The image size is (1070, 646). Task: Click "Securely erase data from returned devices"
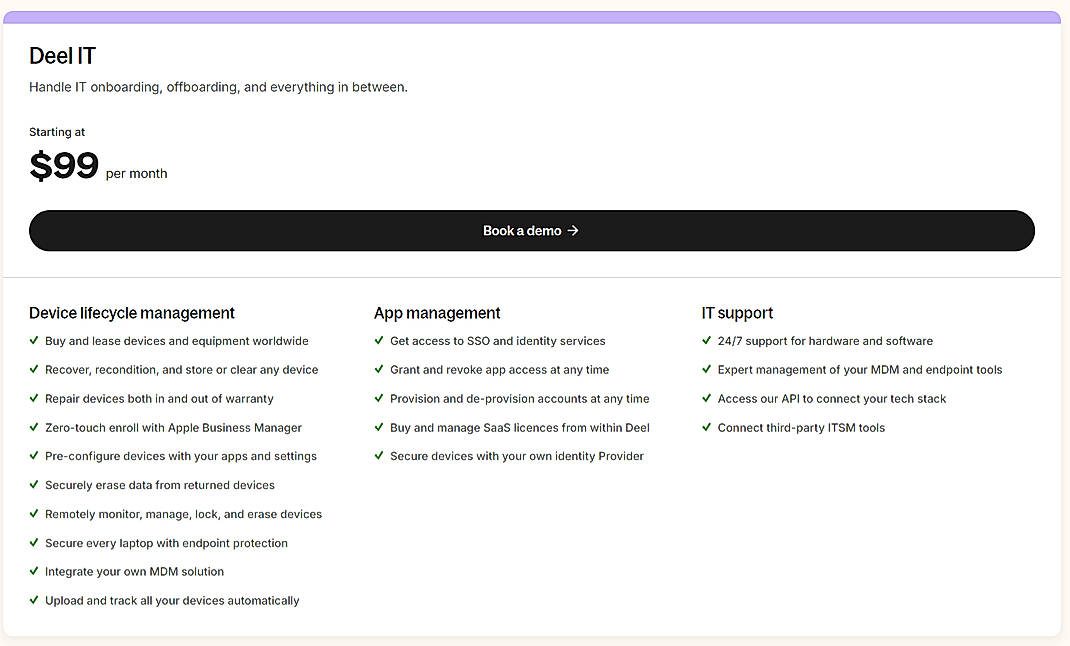pos(160,485)
